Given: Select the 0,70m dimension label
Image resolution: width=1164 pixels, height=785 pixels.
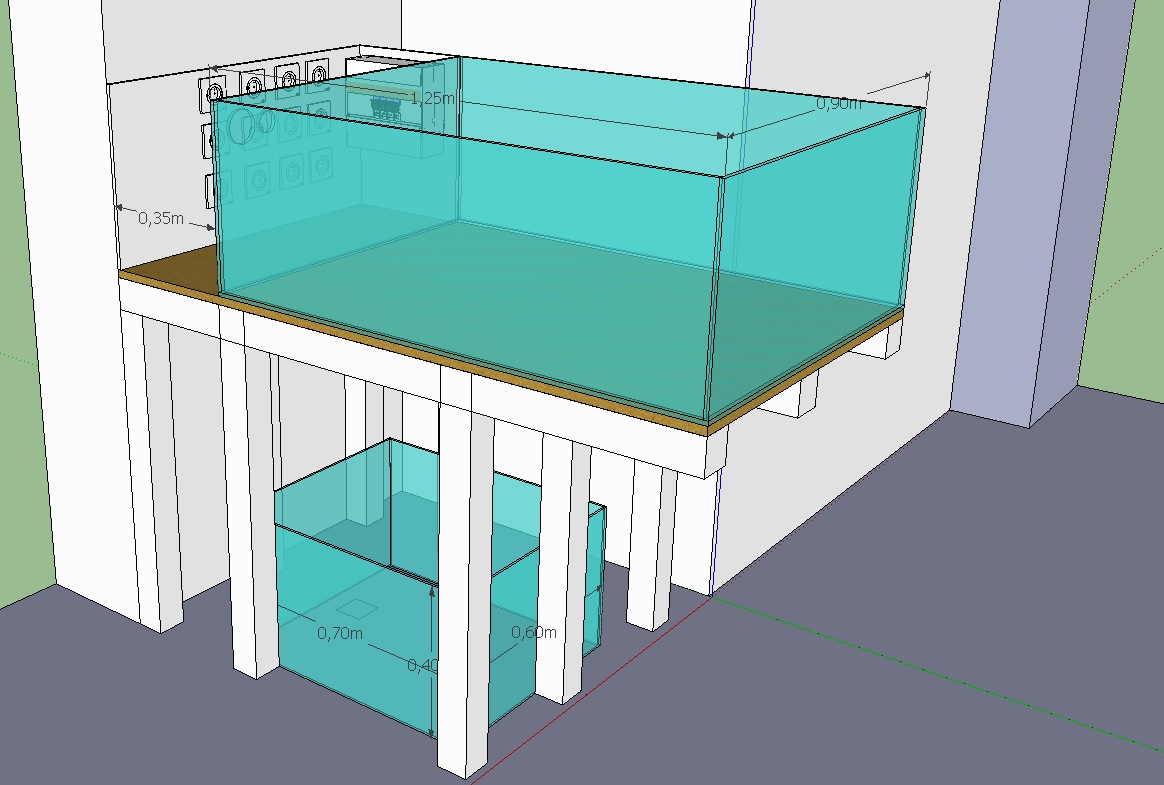Looking at the screenshot, I should point(340,633).
